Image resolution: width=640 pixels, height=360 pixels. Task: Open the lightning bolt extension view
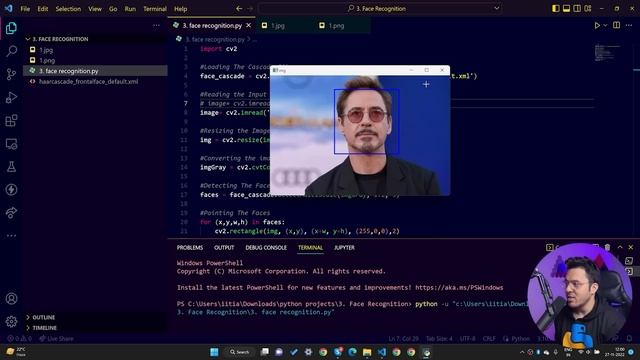pyautogui.click(x=11, y=189)
